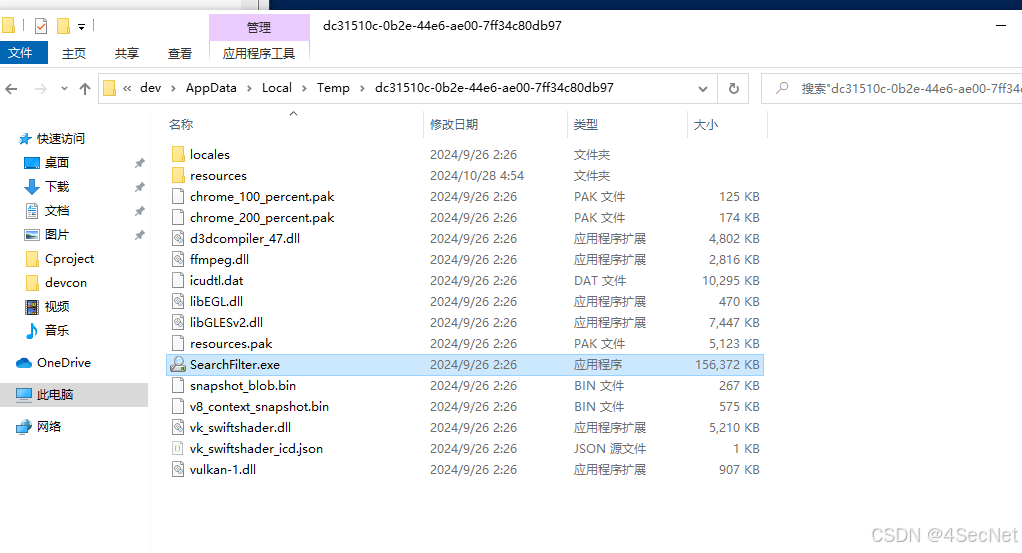This screenshot has height=553, width=1022.
Task: Open devcon folder in sidebar
Action: point(66,283)
